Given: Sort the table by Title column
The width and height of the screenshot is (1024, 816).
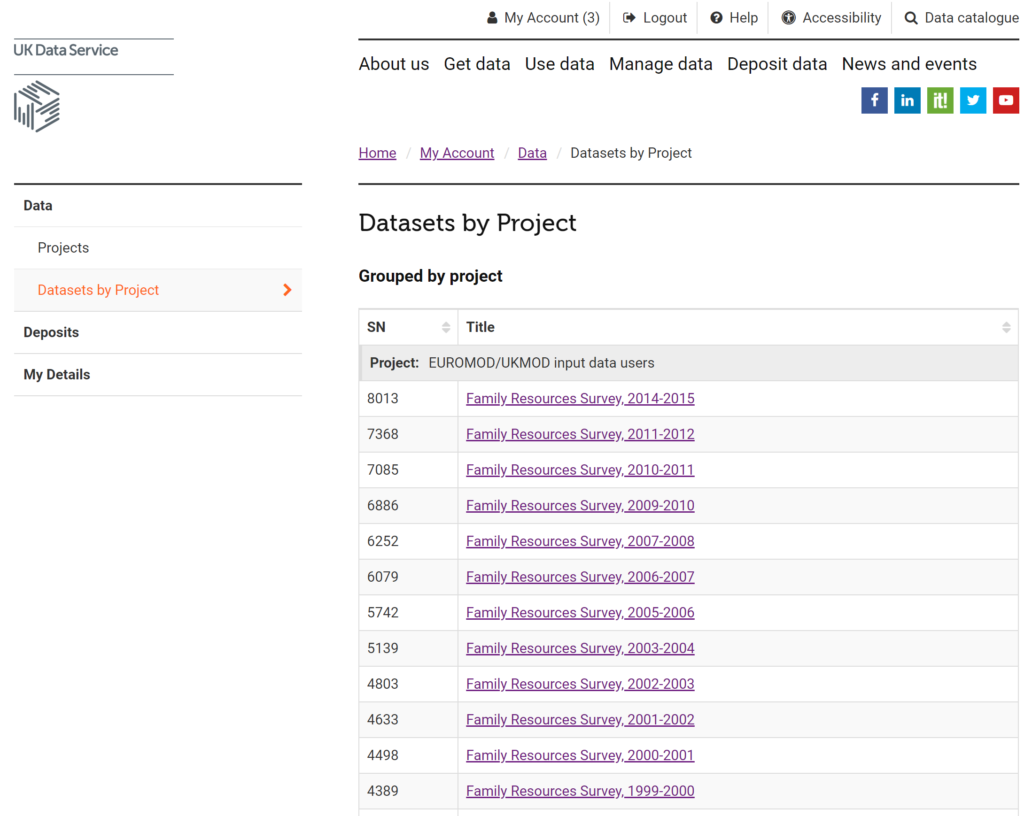Looking at the screenshot, I should (x=738, y=327).
